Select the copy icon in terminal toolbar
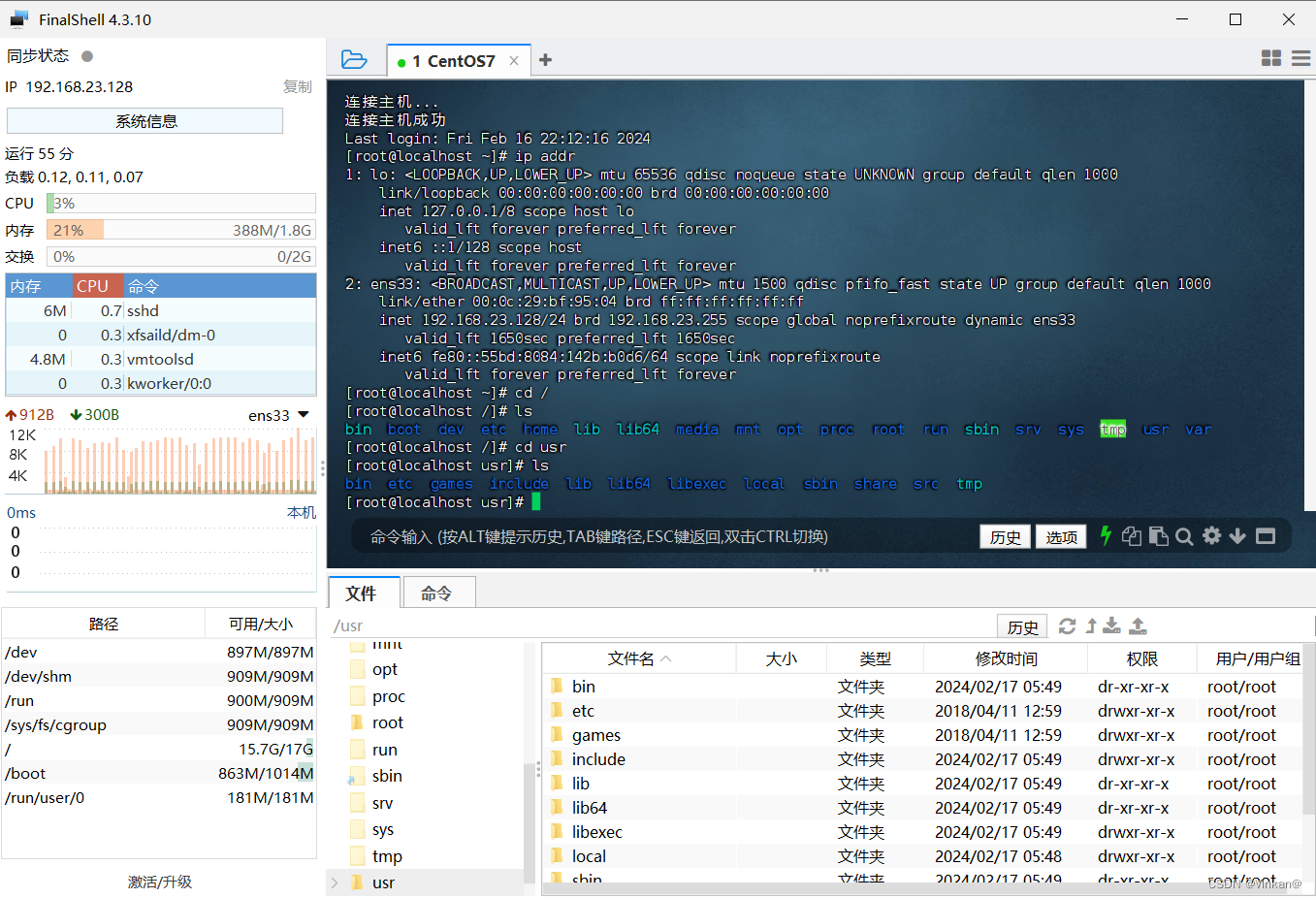 tap(1132, 535)
